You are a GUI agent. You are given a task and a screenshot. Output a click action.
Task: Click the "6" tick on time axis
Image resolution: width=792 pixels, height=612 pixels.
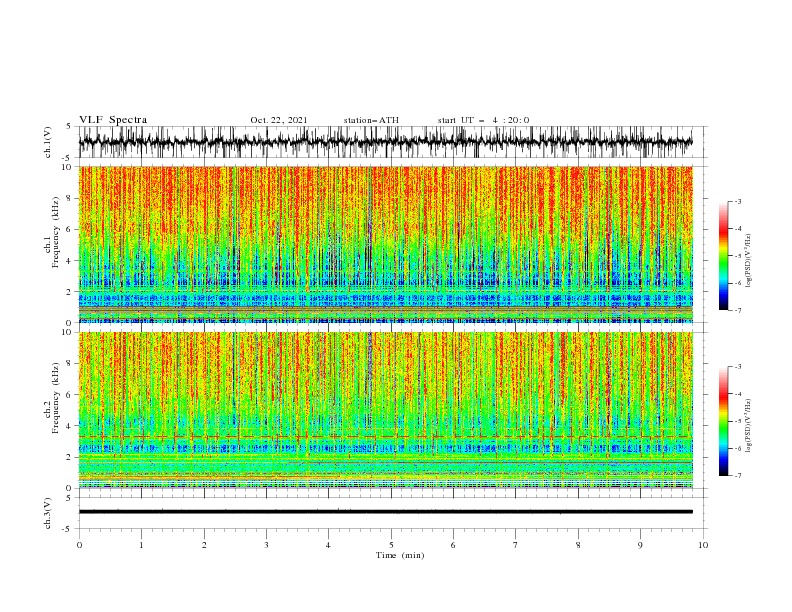(x=453, y=545)
